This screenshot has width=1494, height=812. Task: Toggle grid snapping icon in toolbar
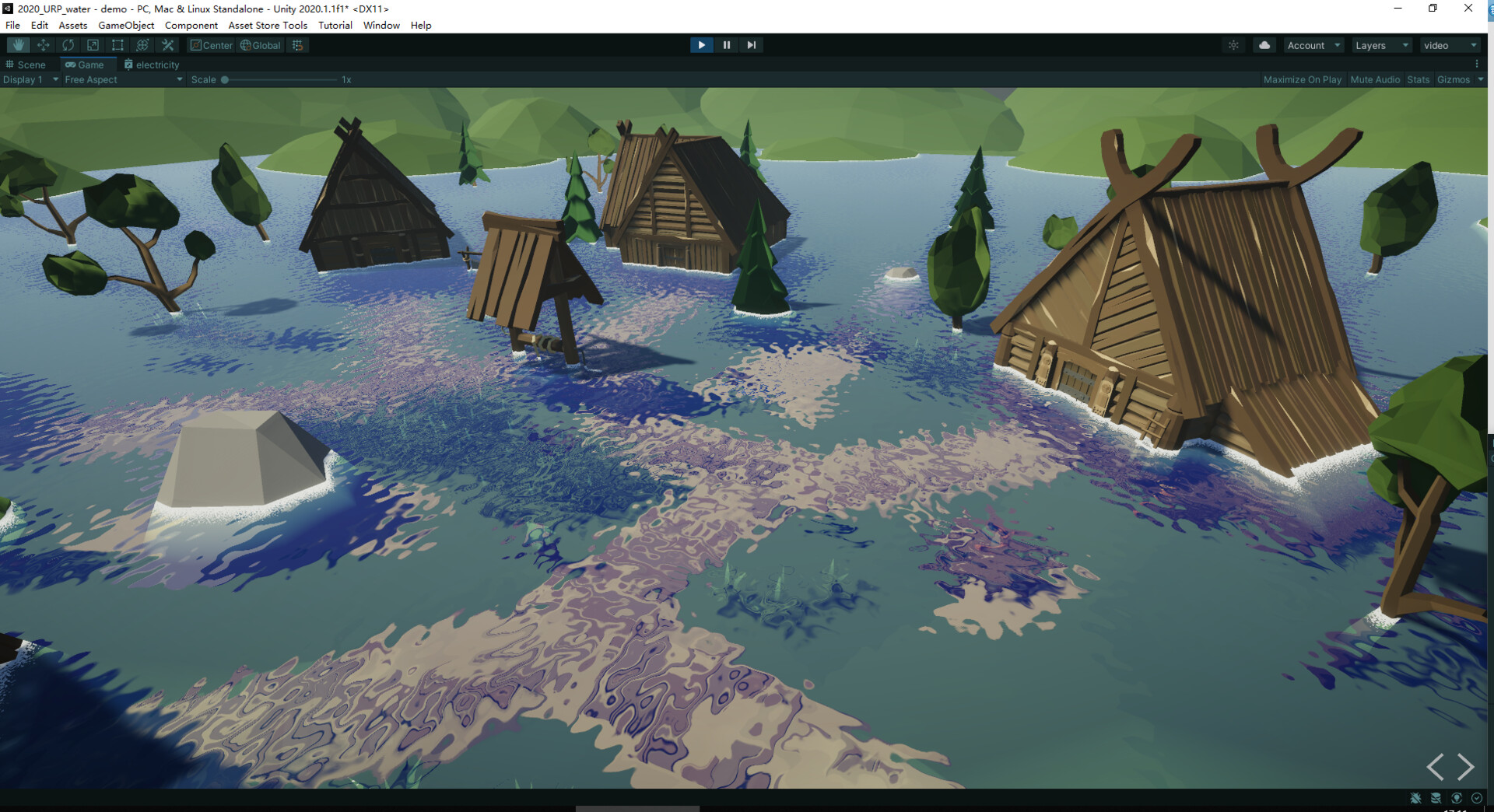point(297,45)
